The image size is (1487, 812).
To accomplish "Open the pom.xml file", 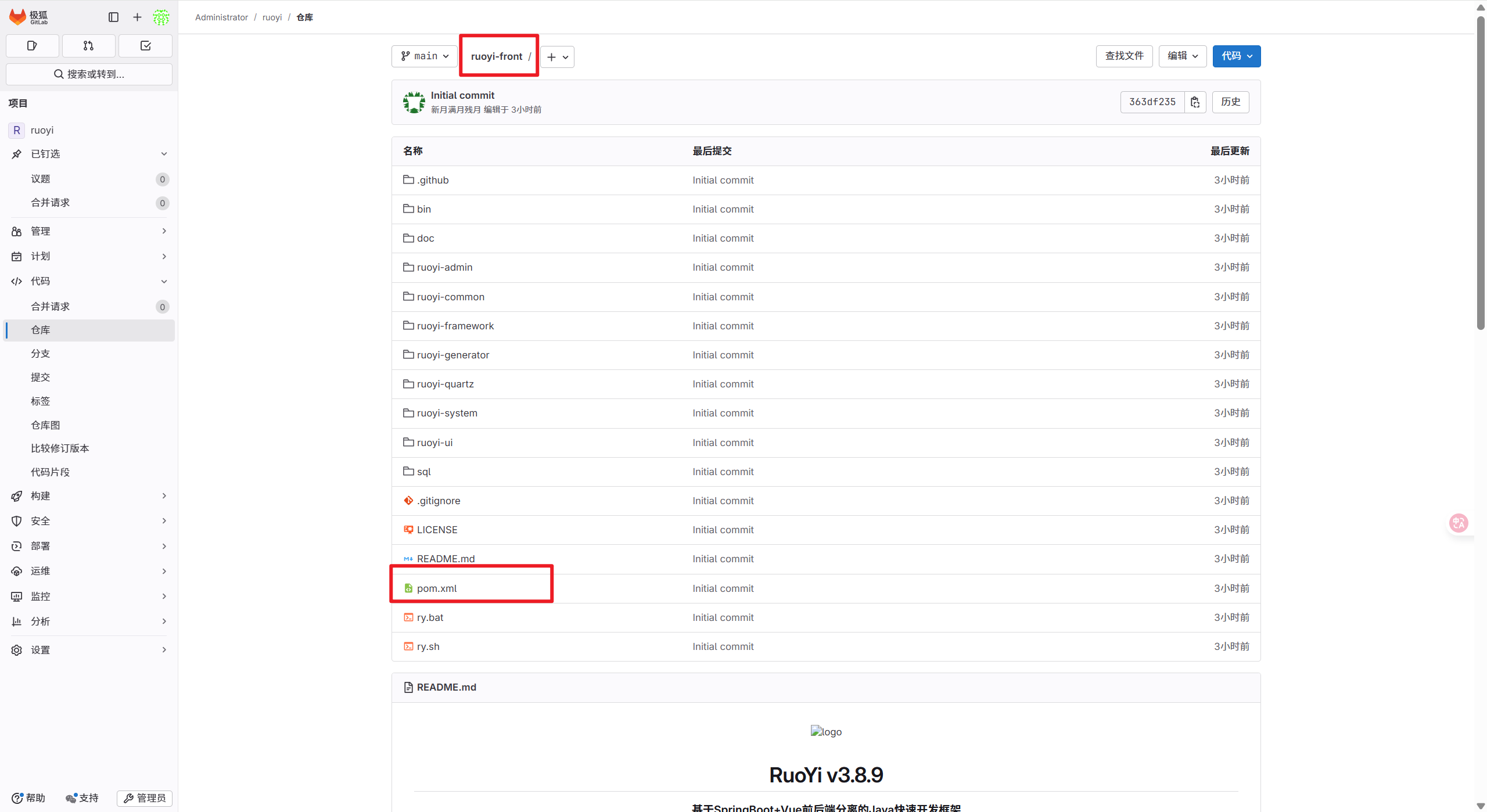I will [x=437, y=588].
